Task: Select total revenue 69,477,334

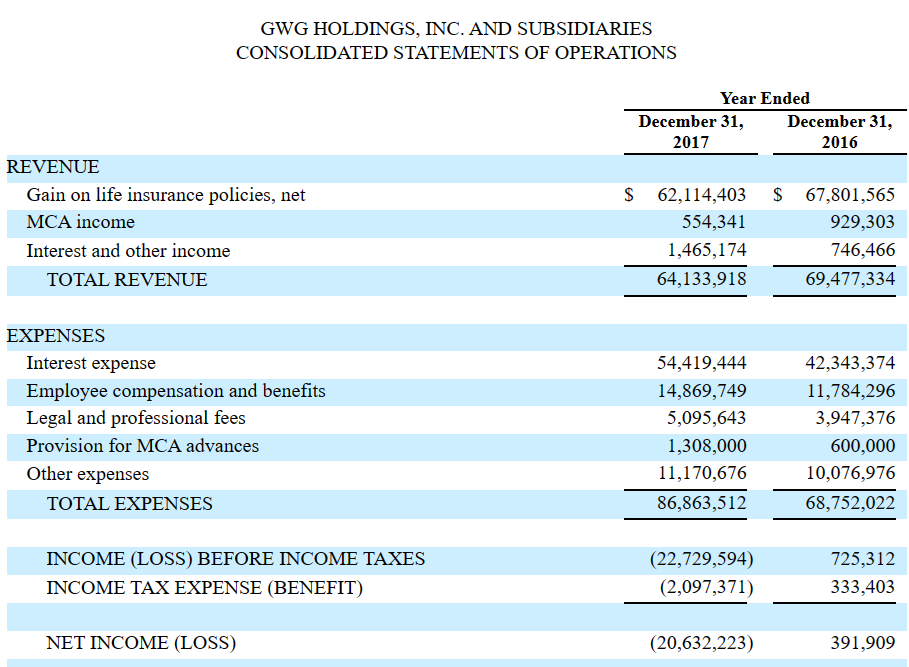Action: [x=850, y=279]
